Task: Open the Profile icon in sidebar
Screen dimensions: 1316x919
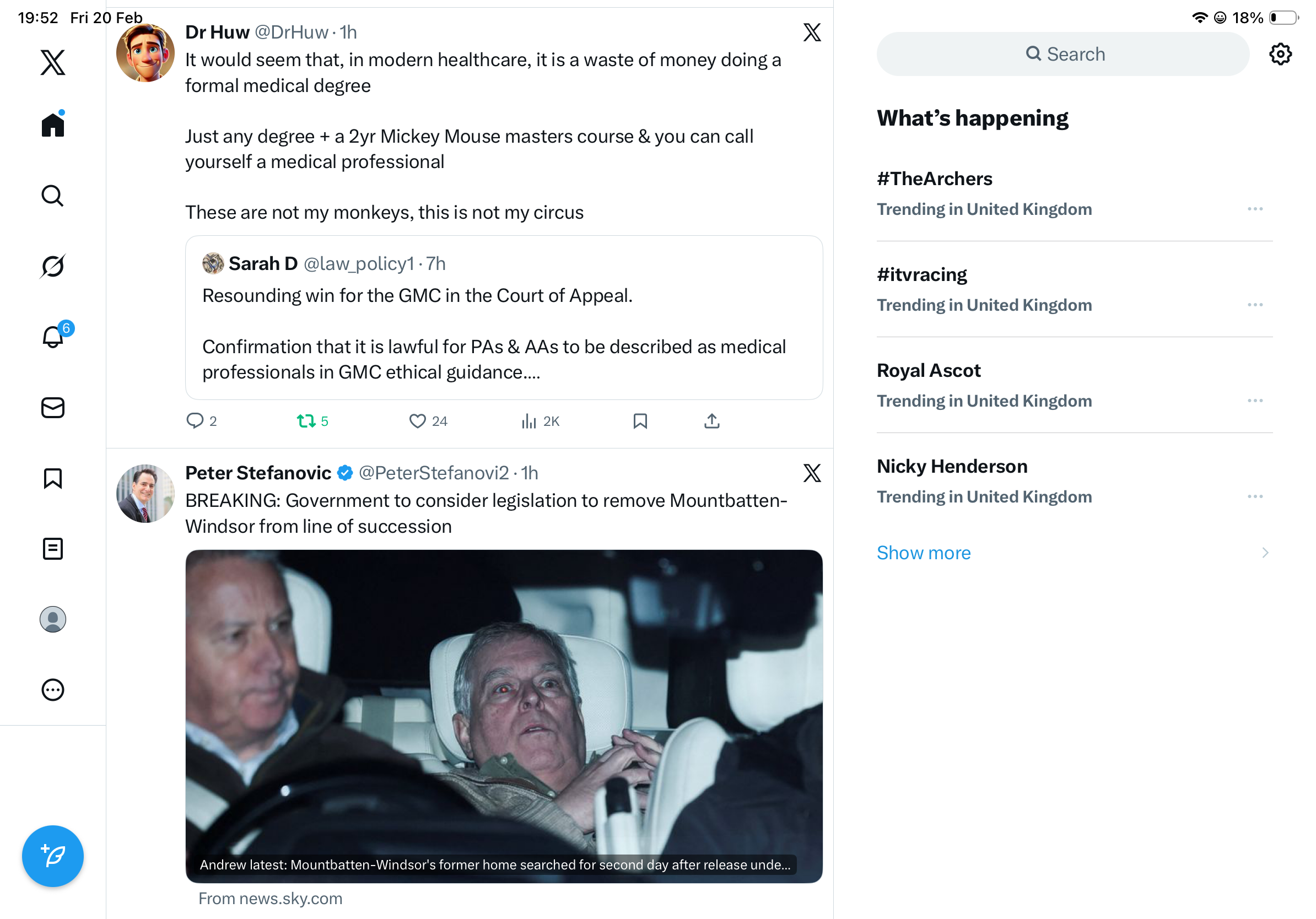Action: pyautogui.click(x=53, y=619)
